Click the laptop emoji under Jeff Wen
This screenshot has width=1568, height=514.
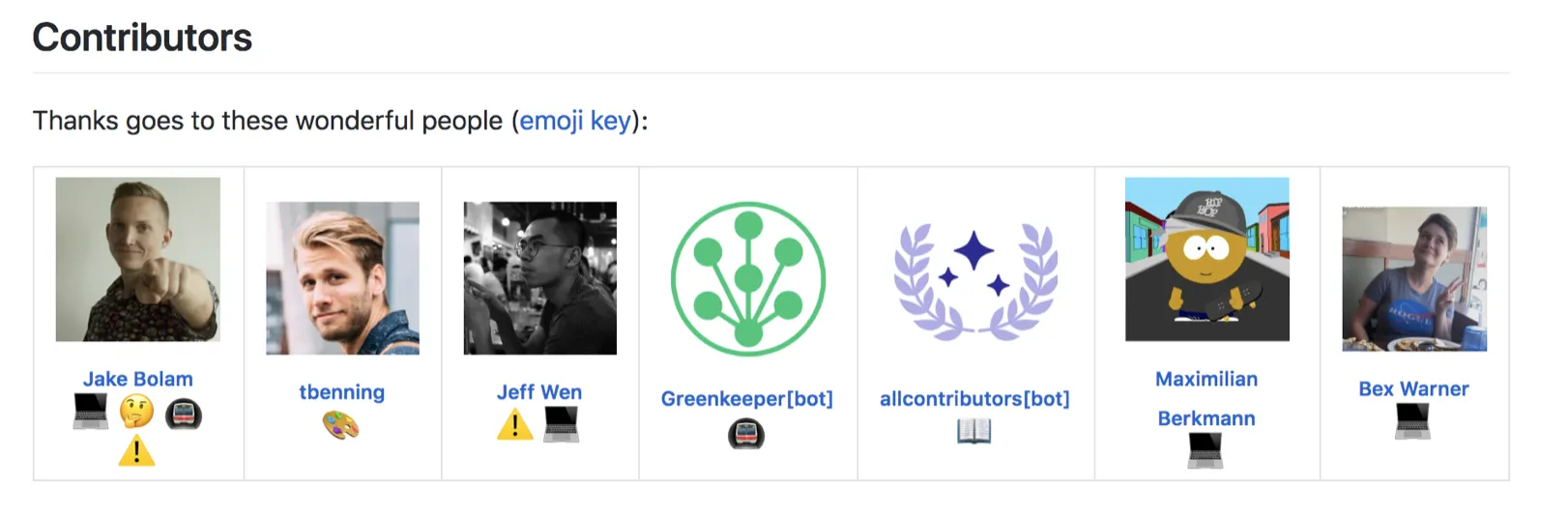click(562, 424)
